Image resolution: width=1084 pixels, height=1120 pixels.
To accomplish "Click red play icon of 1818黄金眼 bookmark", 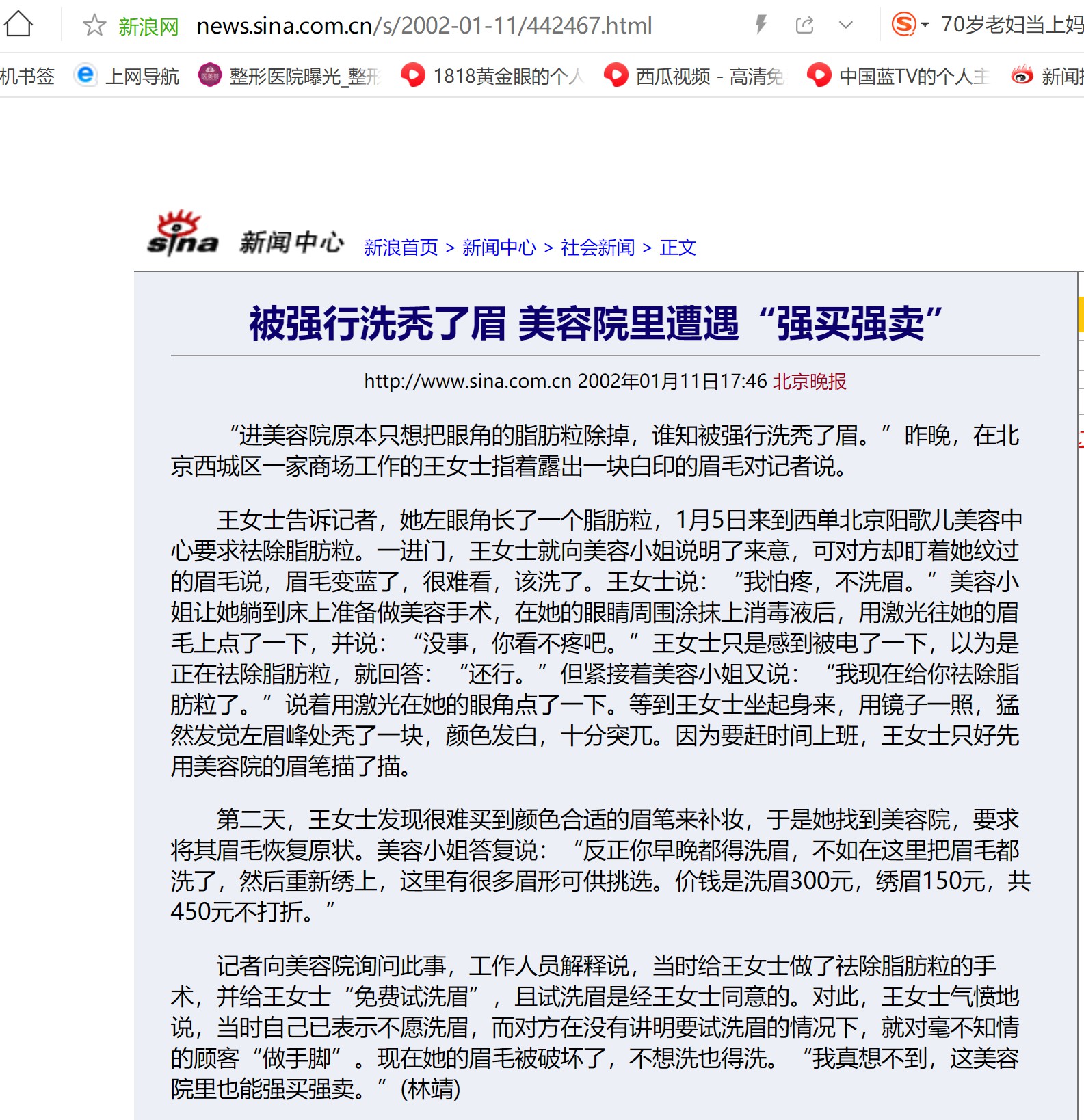I will [412, 75].
